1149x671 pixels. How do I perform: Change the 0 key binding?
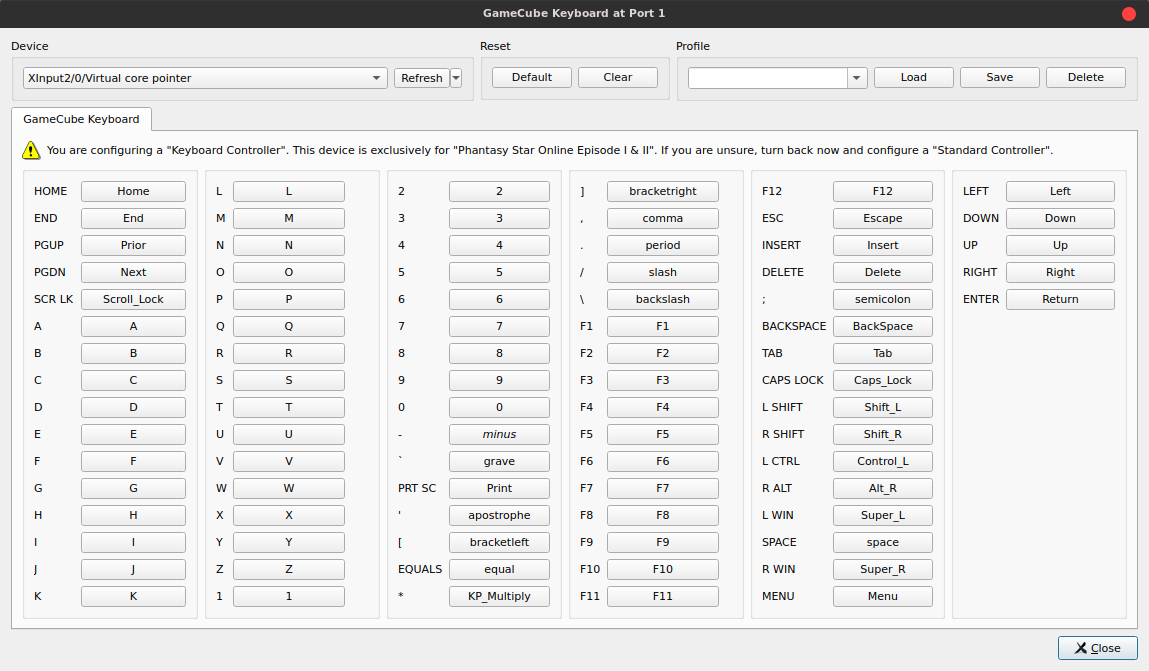click(x=499, y=407)
